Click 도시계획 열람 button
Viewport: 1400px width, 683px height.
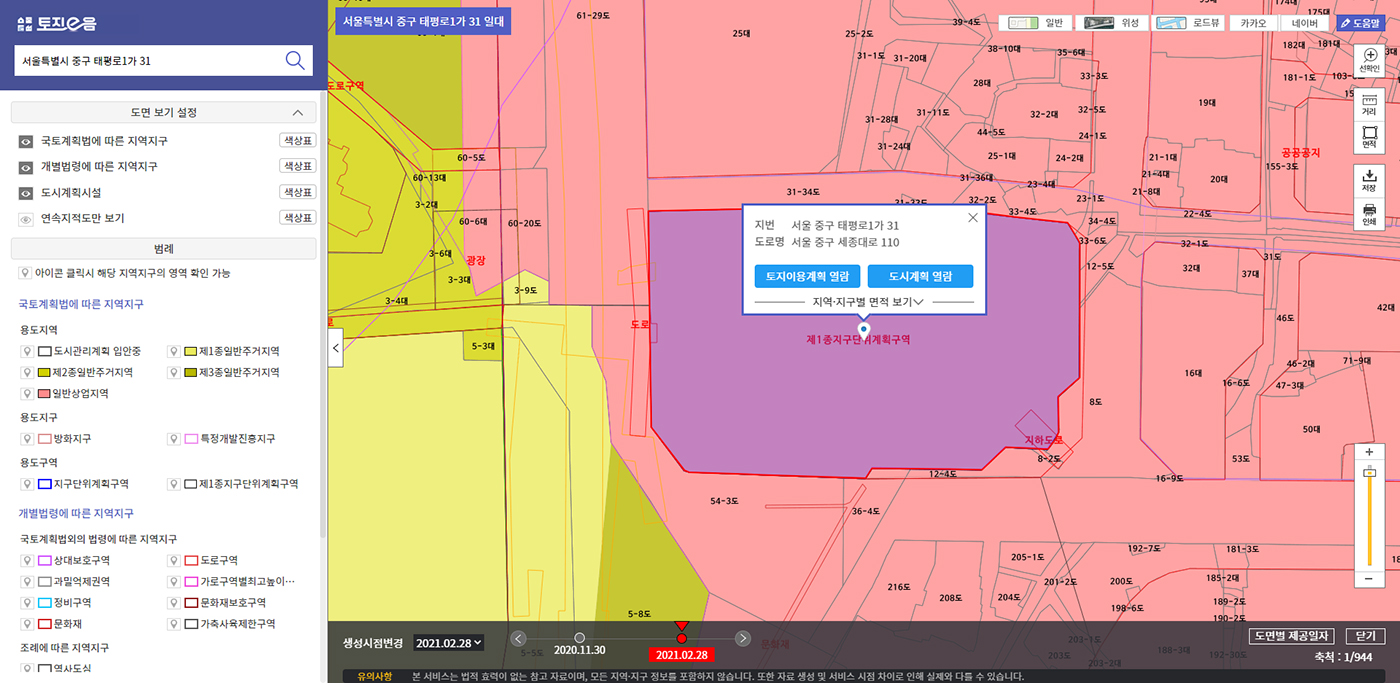920,276
